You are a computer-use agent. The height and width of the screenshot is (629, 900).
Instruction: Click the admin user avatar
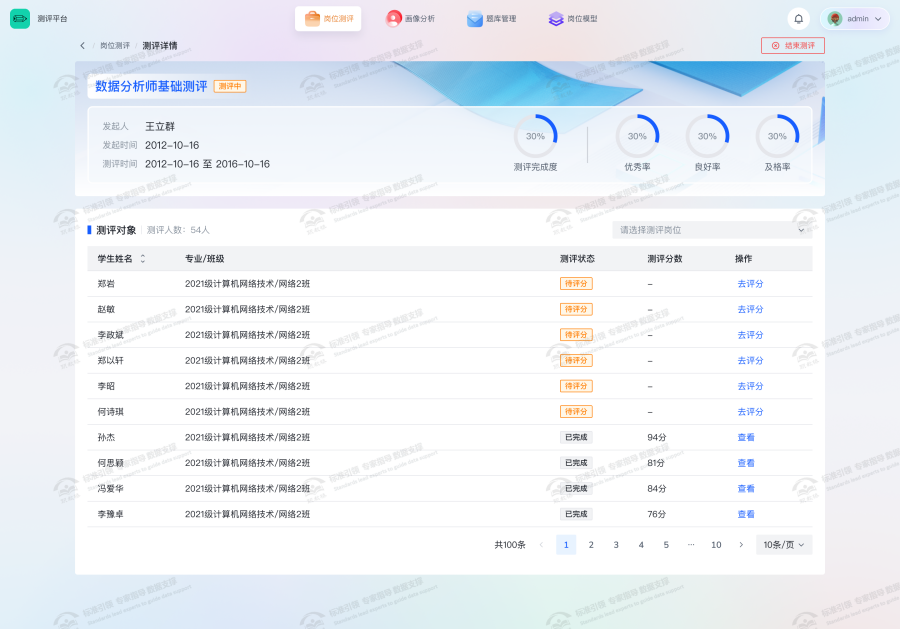point(835,19)
